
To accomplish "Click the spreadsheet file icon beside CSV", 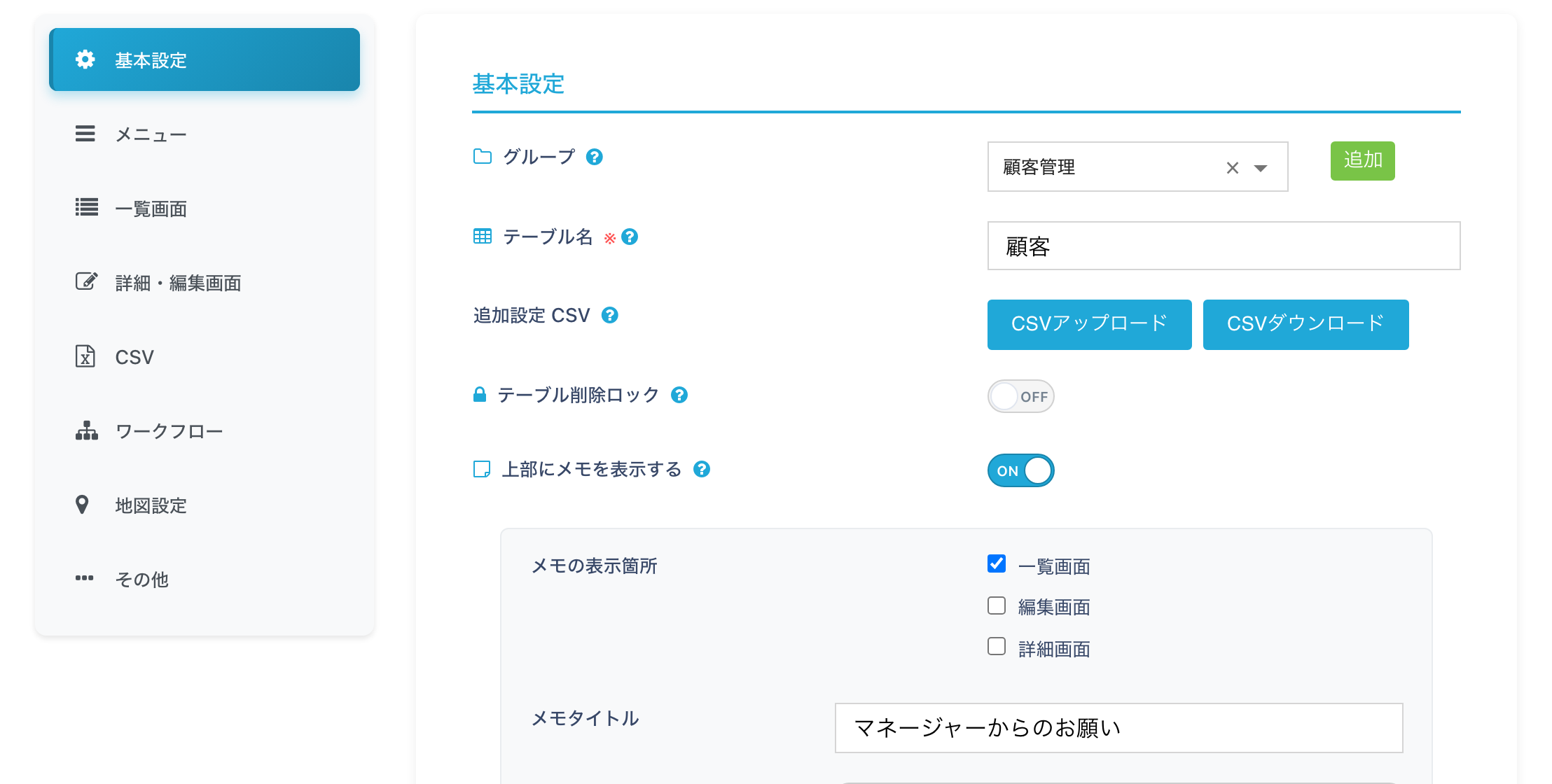I will pos(85,356).
